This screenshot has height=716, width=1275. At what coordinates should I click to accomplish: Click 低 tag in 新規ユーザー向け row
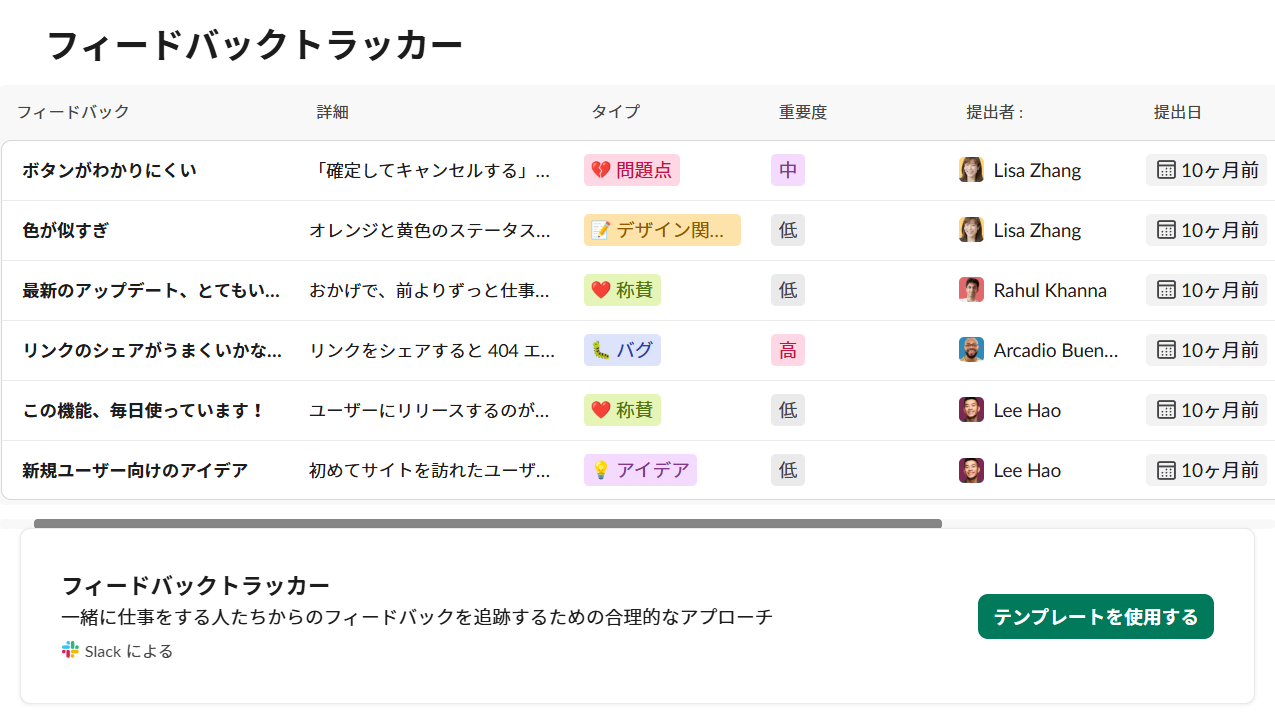coord(788,470)
